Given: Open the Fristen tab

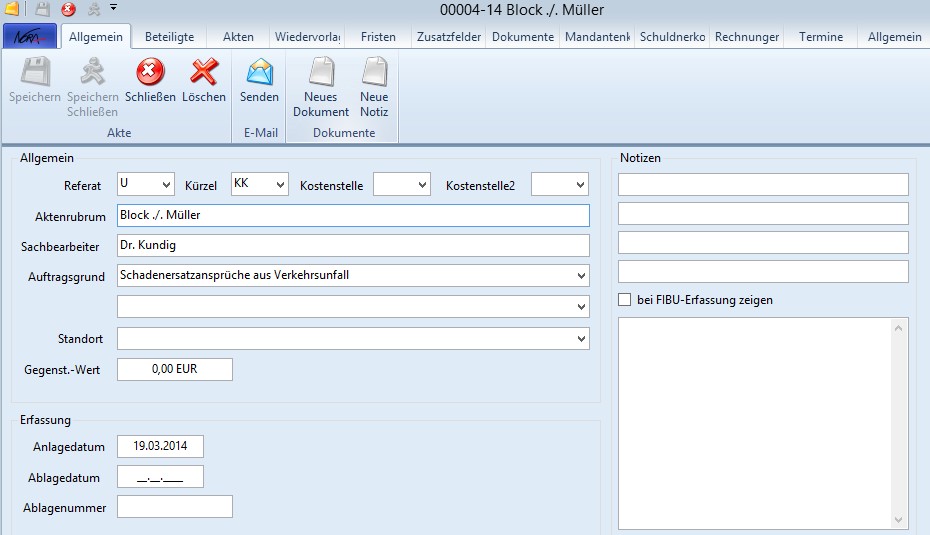Looking at the screenshot, I should coord(378,37).
